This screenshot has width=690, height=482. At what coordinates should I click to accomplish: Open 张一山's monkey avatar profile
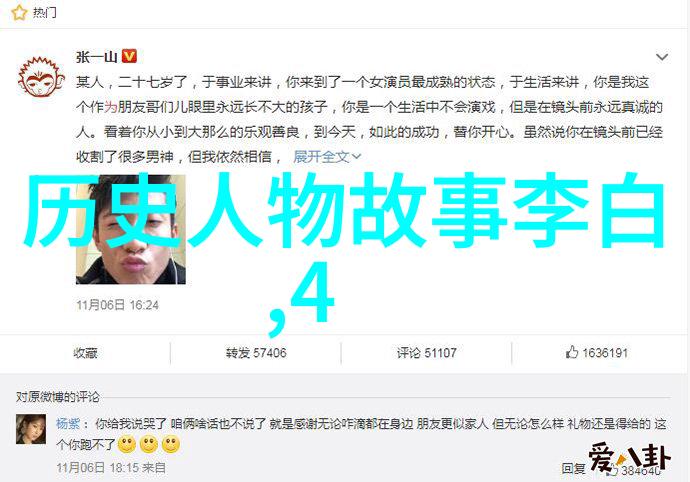click(41, 77)
